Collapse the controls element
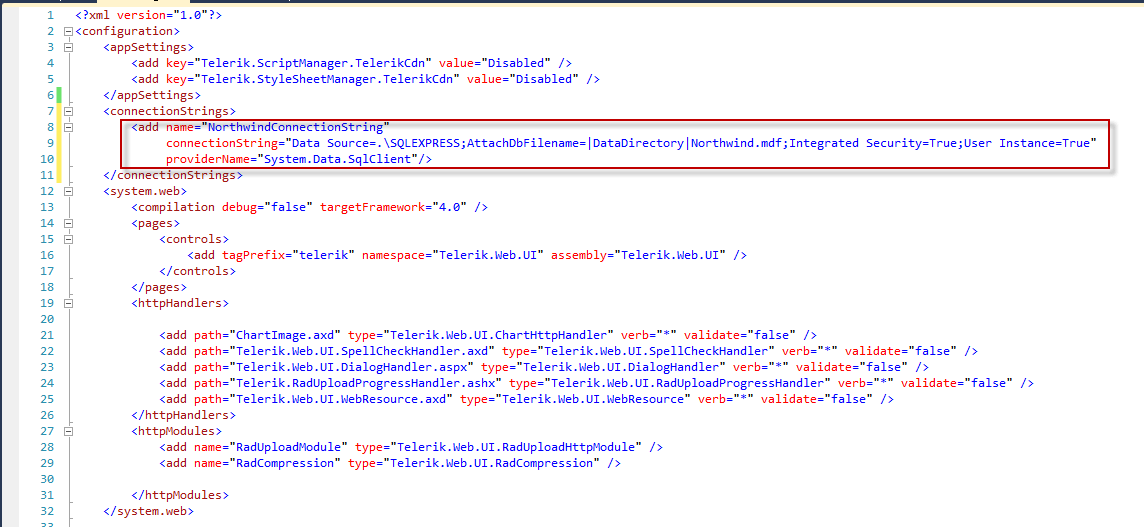1144x527 pixels. click(68, 239)
